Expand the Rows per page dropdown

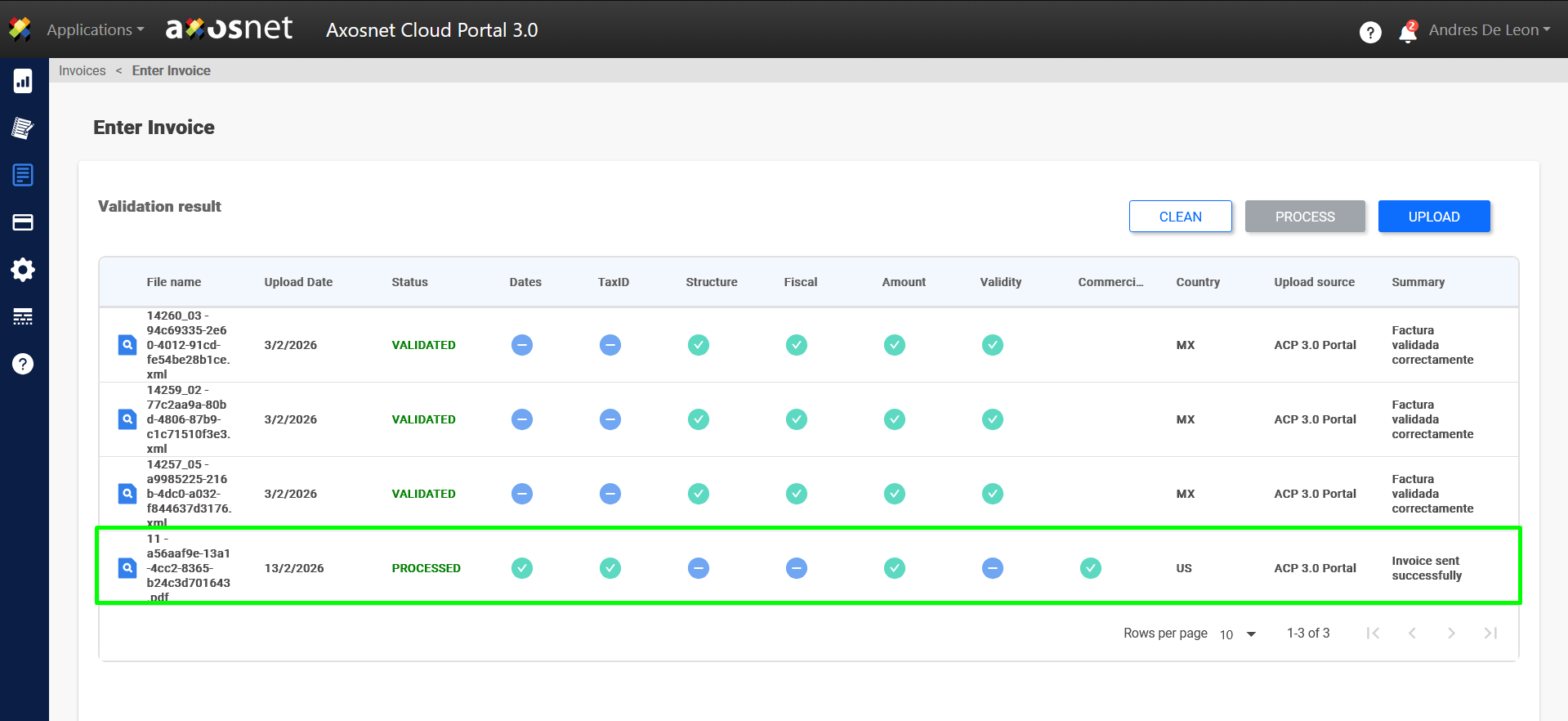click(x=1238, y=634)
